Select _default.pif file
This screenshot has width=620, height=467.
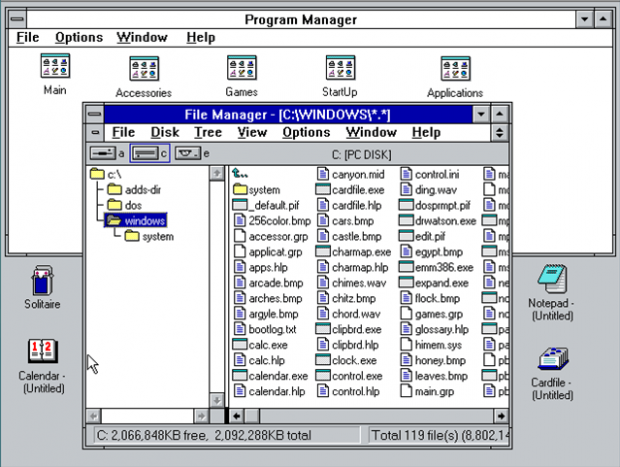click(266, 205)
